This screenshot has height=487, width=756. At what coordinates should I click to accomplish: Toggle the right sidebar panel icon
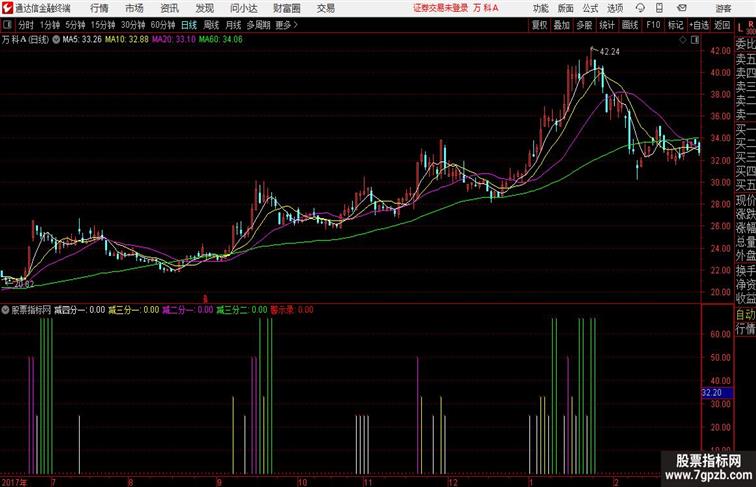(695, 40)
